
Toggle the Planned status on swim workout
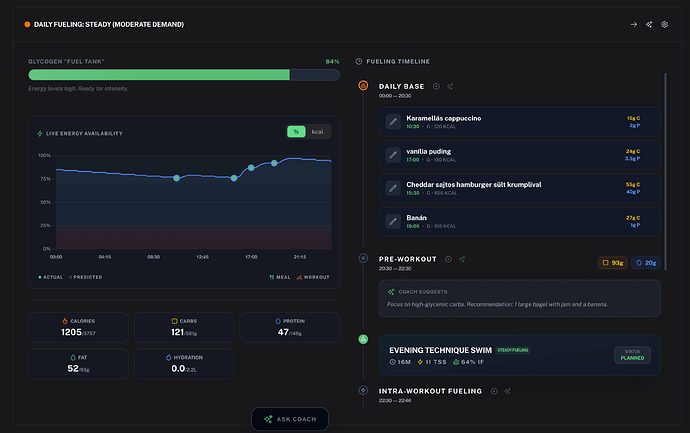(632, 356)
